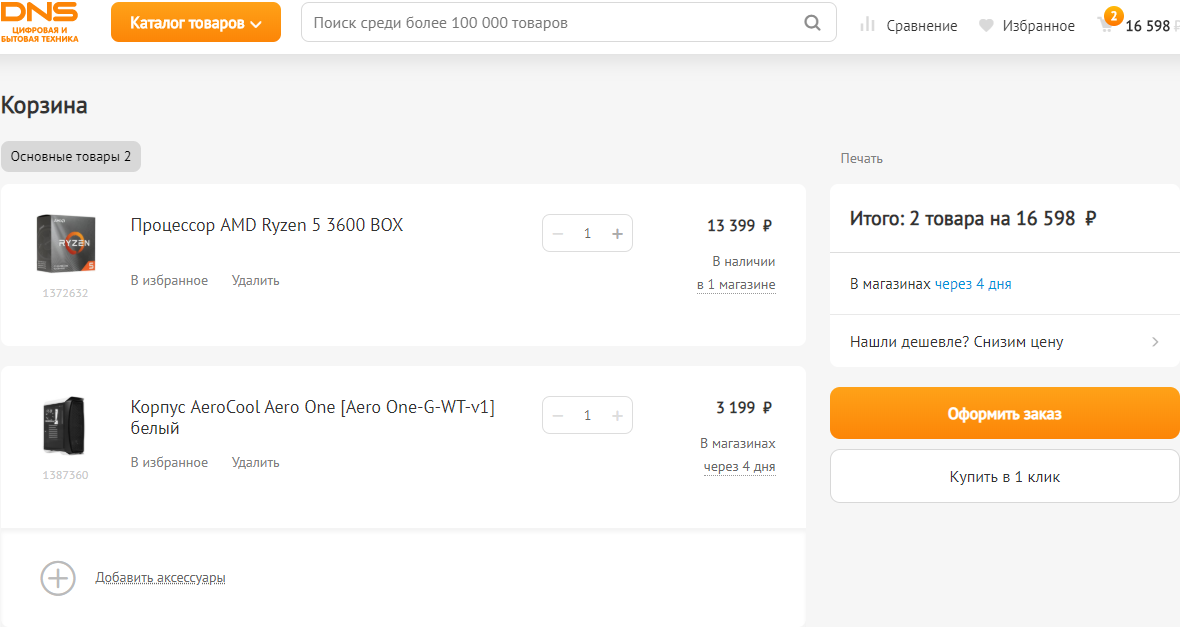Open the comparison chart icon
This screenshot has width=1180, height=627.
868,25
